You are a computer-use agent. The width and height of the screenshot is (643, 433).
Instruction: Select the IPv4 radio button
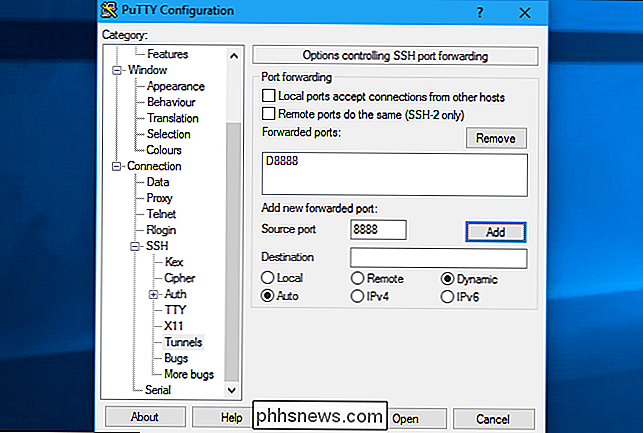357,296
